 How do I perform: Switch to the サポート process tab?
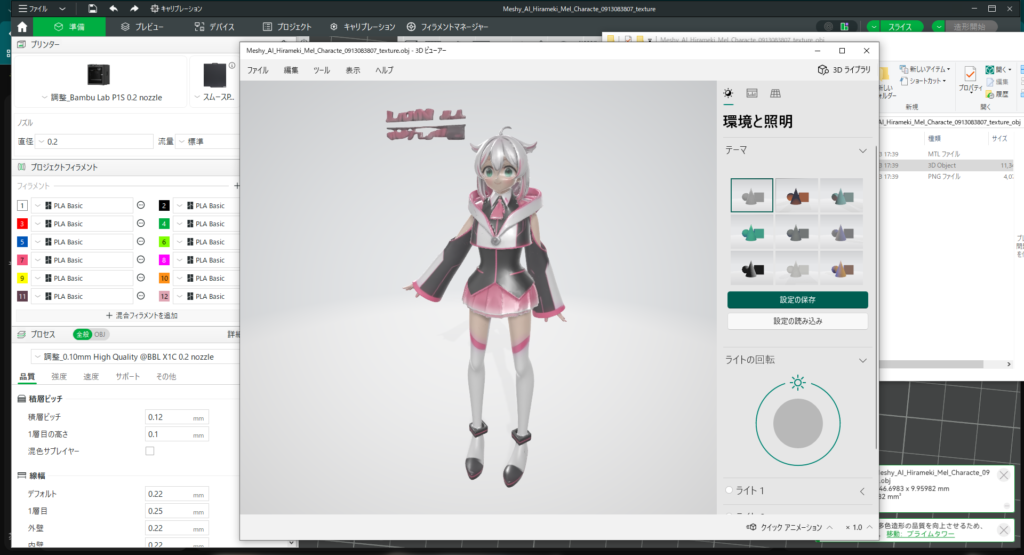127,376
